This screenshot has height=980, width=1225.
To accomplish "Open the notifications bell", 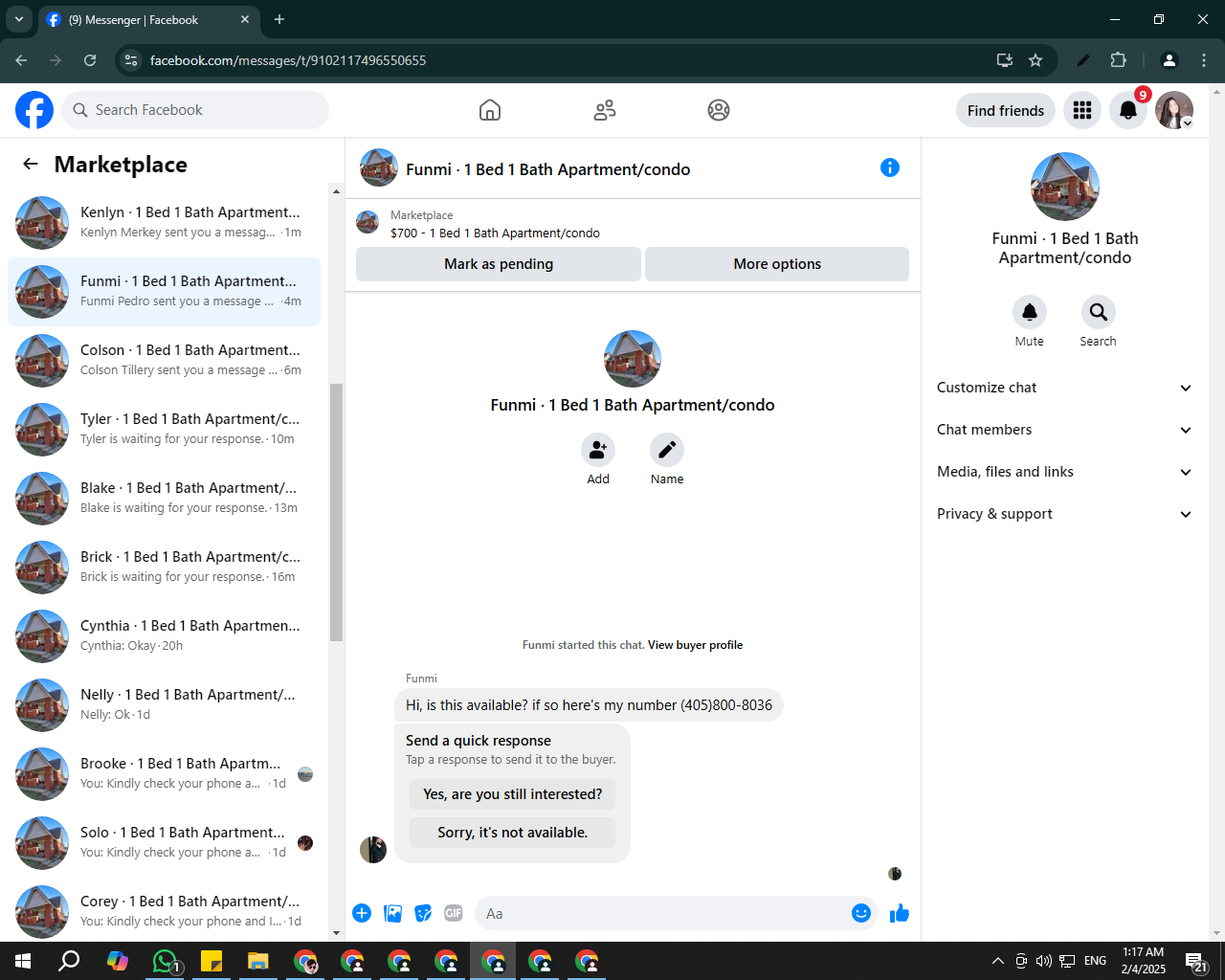I will (1128, 111).
